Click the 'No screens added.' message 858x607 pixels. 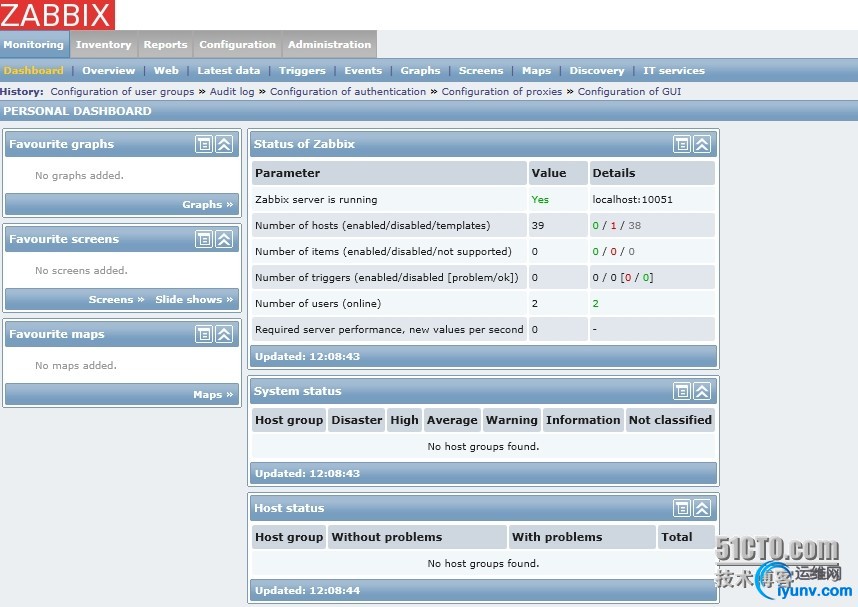pos(81,270)
